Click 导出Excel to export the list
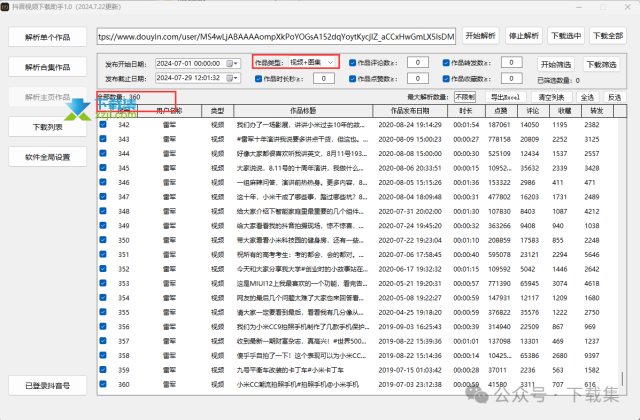Image resolution: width=640 pixels, height=420 pixels. pos(504,98)
